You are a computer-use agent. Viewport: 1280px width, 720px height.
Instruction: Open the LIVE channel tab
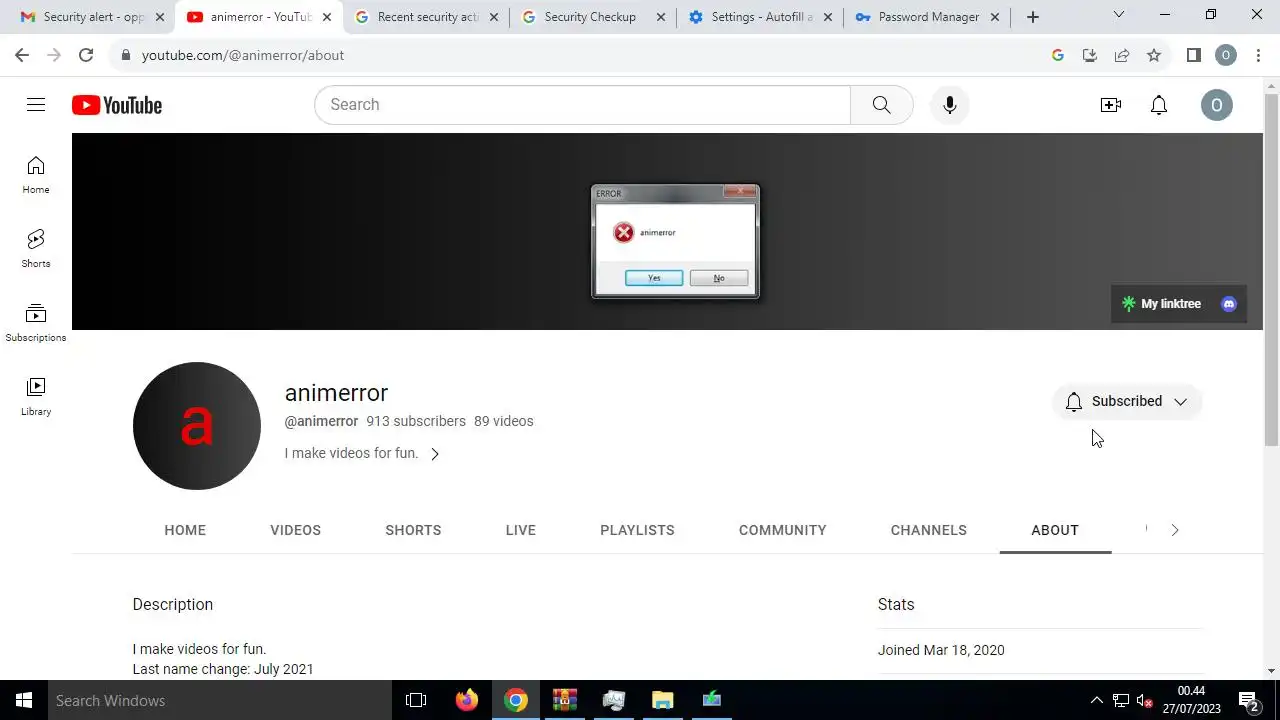point(521,530)
